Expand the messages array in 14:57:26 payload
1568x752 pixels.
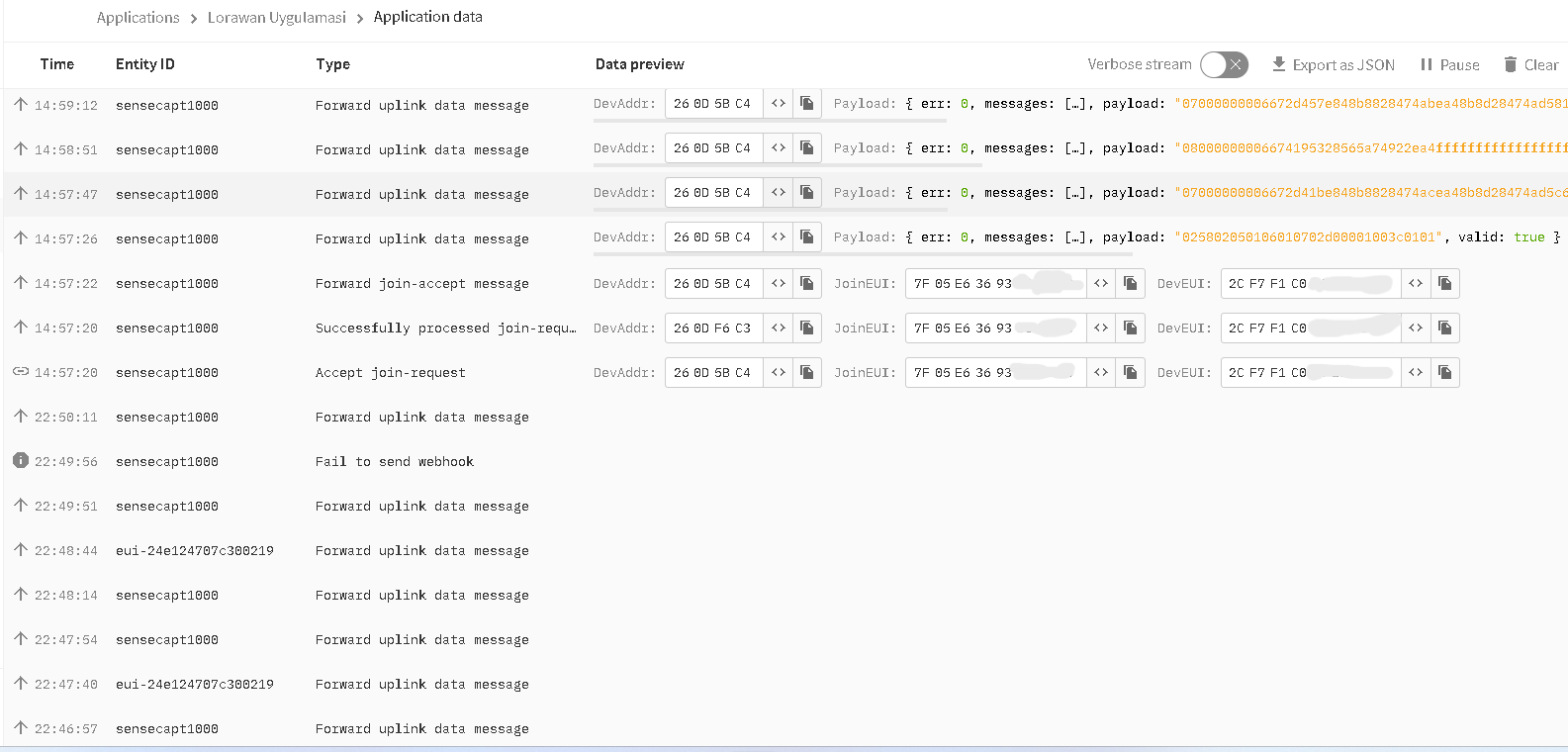pyautogui.click(x=1075, y=237)
